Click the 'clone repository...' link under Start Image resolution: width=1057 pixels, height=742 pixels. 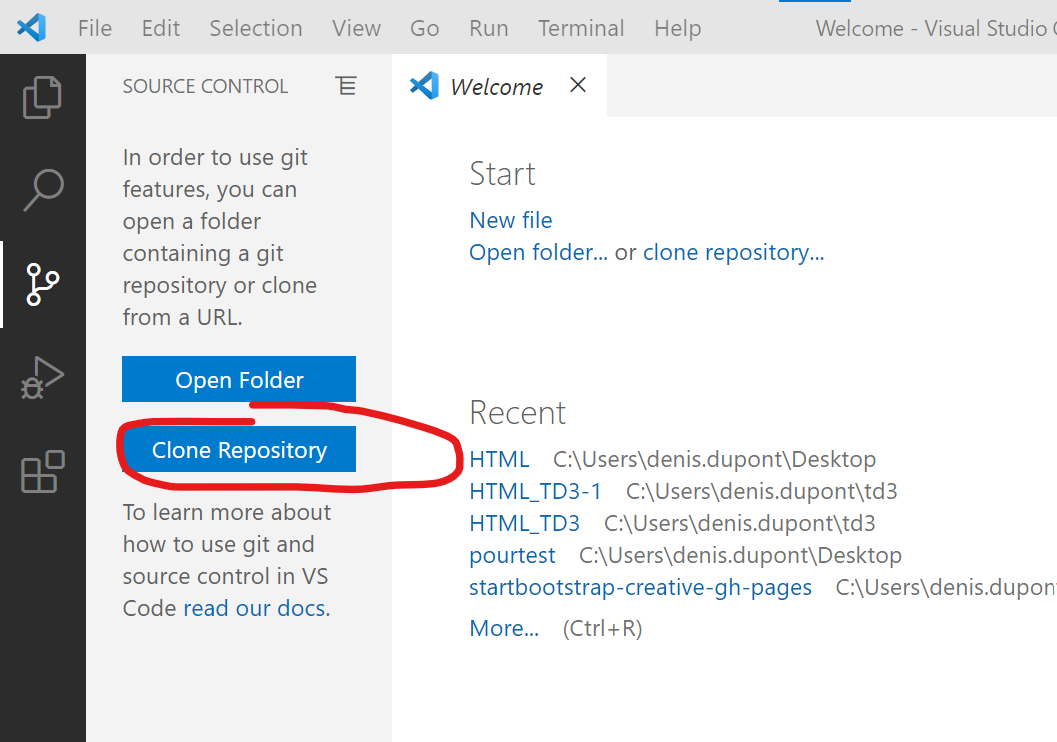[x=733, y=252]
